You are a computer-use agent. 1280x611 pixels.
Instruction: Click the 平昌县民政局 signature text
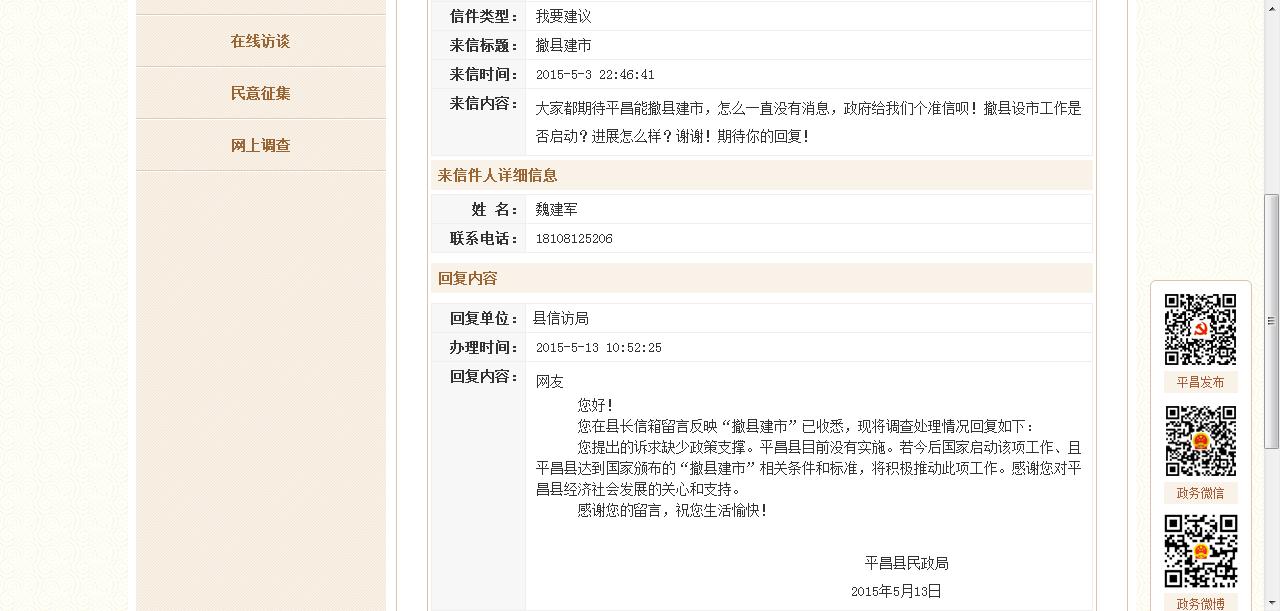[x=906, y=563]
